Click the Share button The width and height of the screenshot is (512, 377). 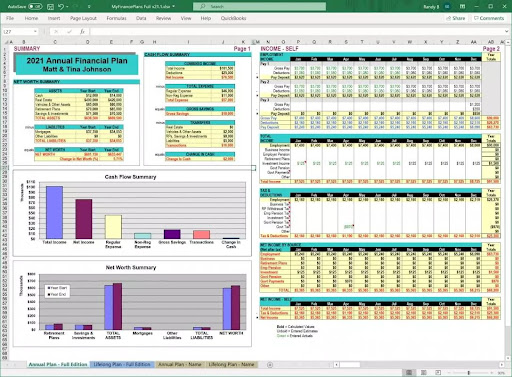pos(456,18)
